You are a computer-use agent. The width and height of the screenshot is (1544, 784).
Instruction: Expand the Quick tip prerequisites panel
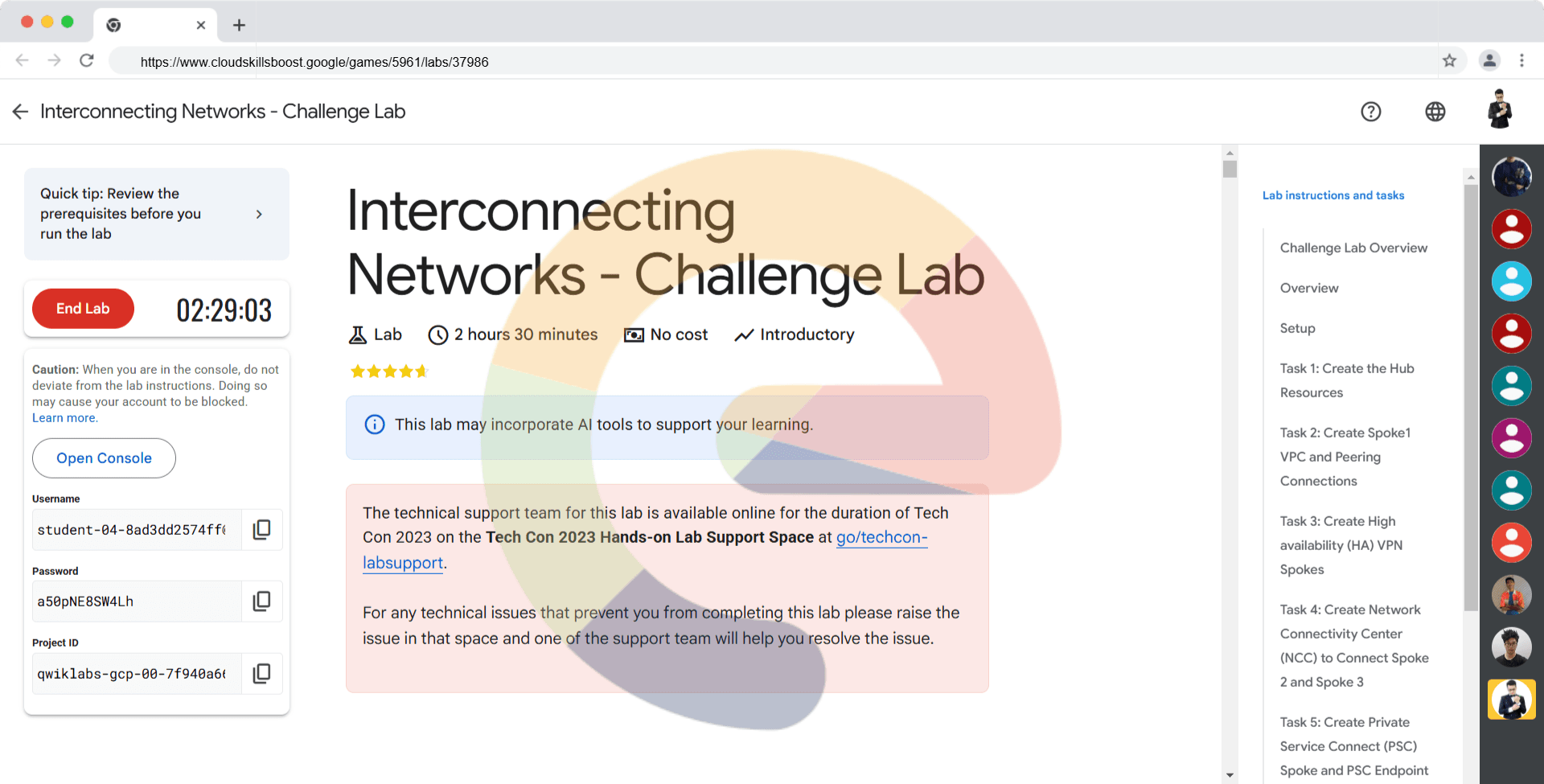pyautogui.click(x=258, y=214)
